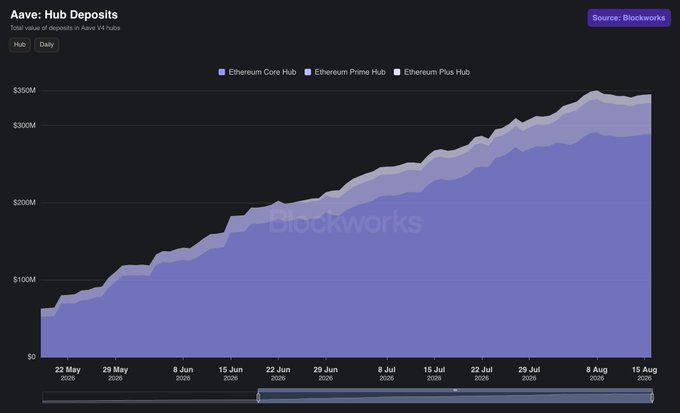Screen dimensions: 680x413
Task: Click the 22 Jul date label
Action: (x=481, y=373)
